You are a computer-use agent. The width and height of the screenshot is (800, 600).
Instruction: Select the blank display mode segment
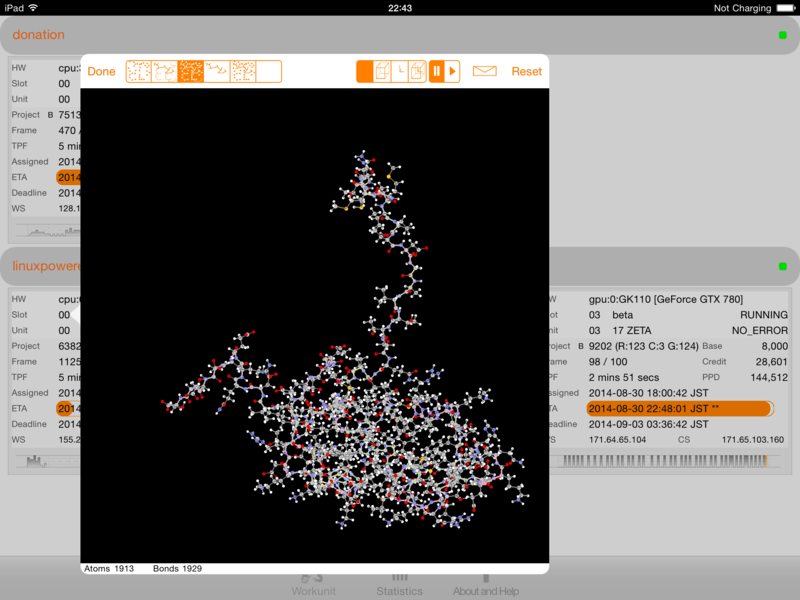pos(269,71)
